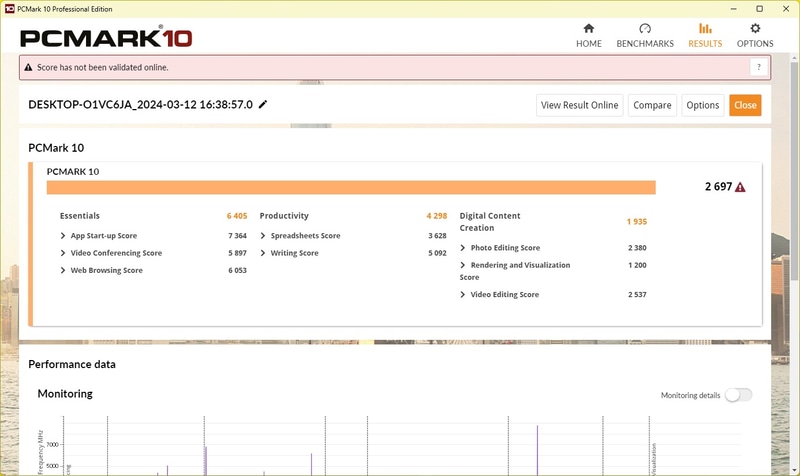
Task: Expand Photo Editing Score
Action: [x=463, y=248]
